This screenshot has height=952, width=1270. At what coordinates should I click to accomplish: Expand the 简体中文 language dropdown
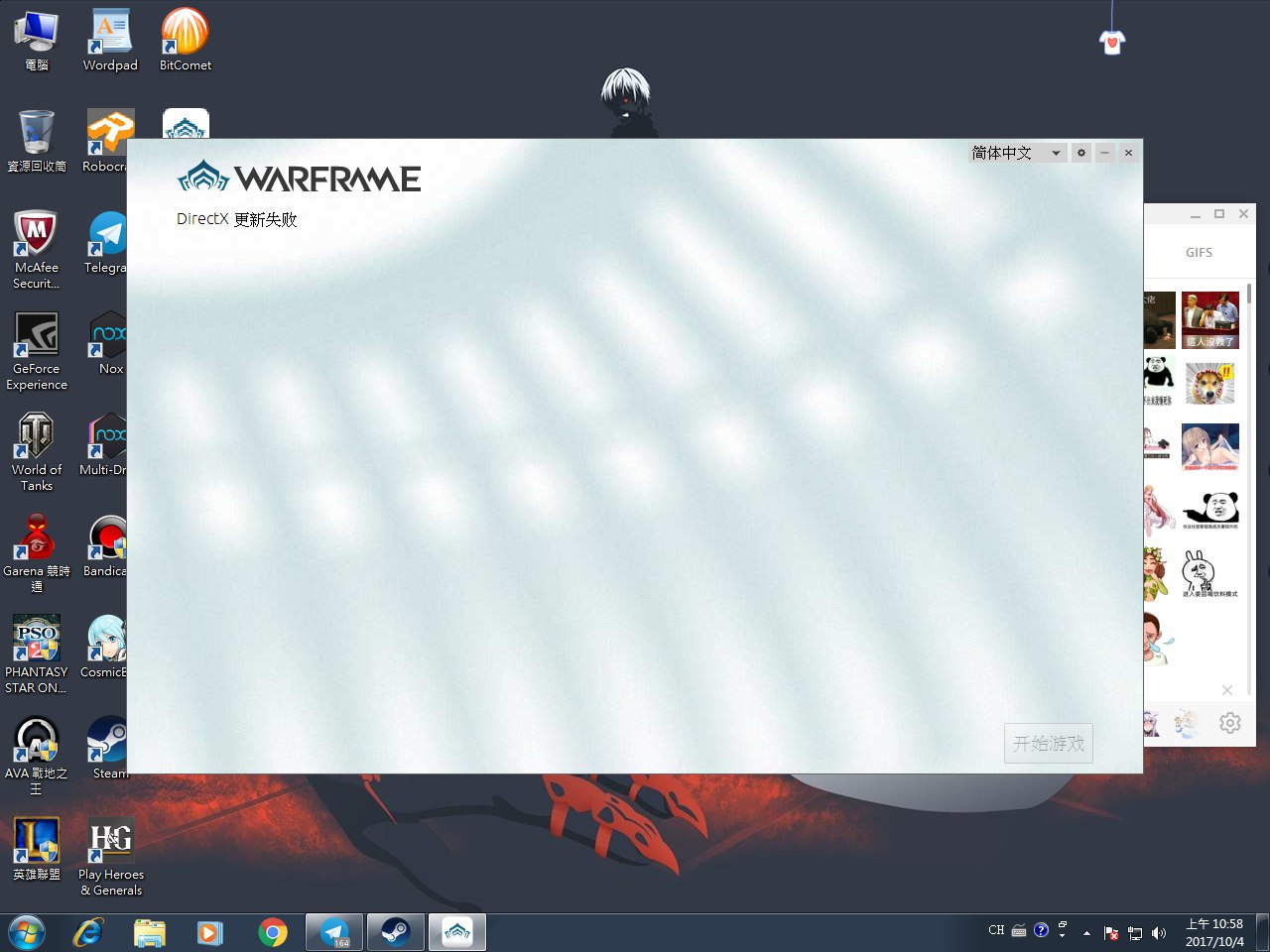coord(1016,153)
